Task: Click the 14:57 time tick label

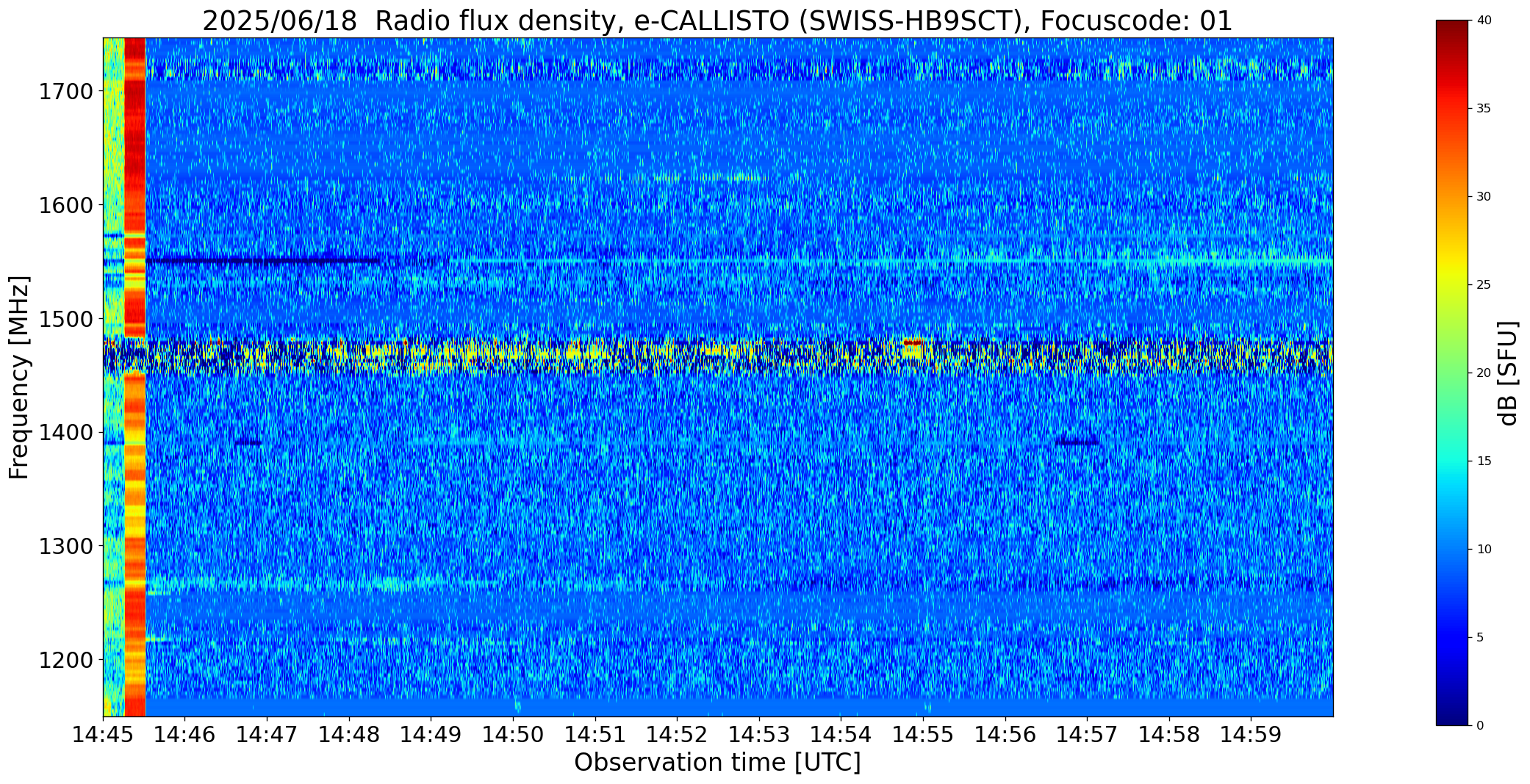Action: (1087, 734)
